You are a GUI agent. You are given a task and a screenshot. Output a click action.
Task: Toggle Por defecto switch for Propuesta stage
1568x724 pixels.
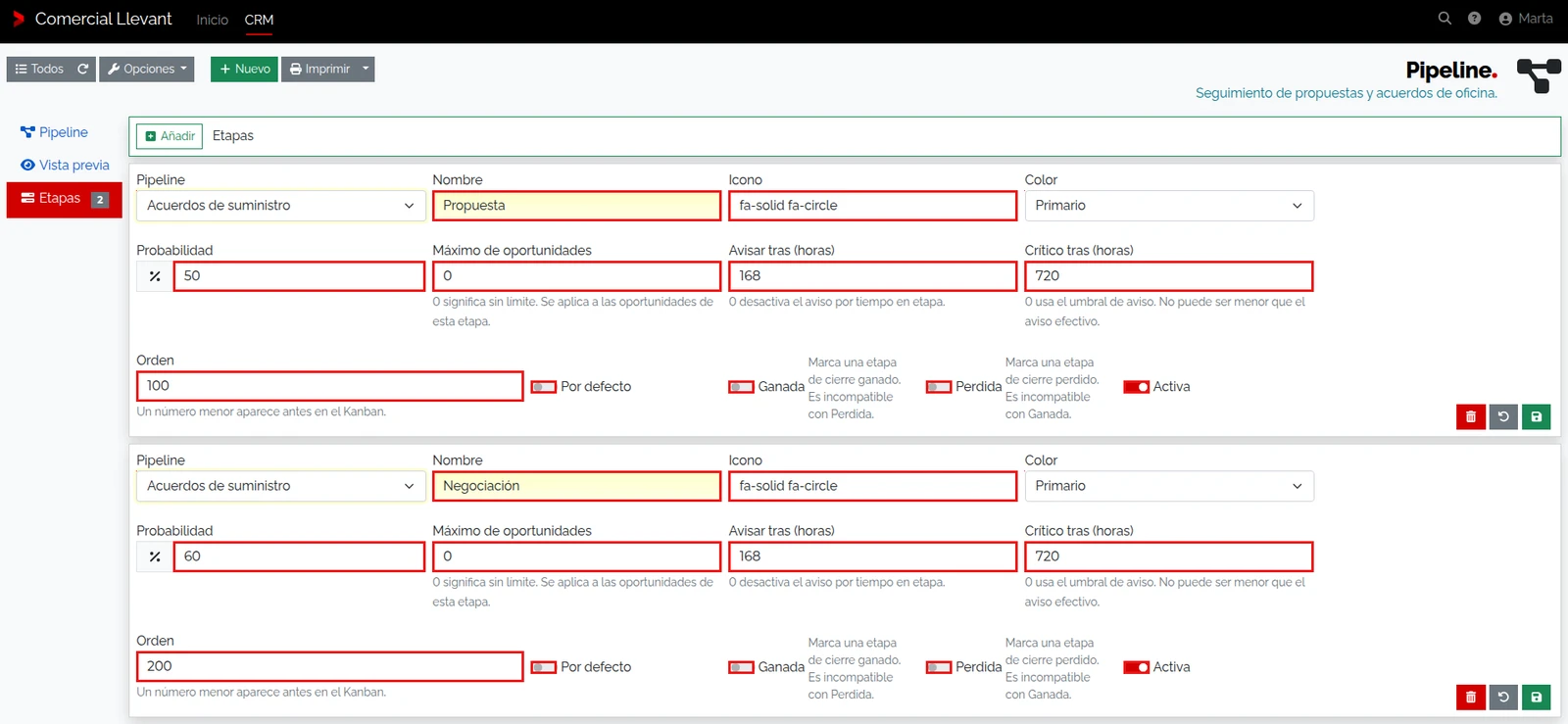[544, 387]
